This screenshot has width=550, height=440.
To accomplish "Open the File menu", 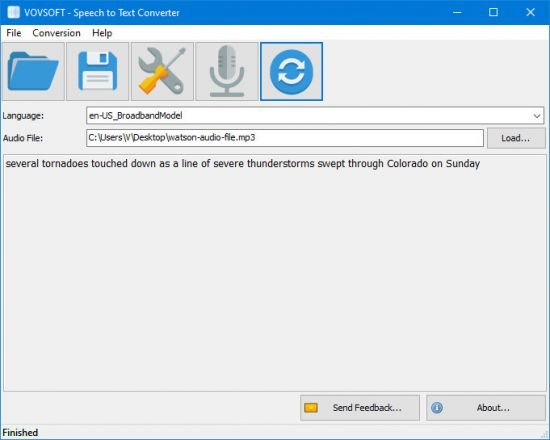I will coord(14,33).
